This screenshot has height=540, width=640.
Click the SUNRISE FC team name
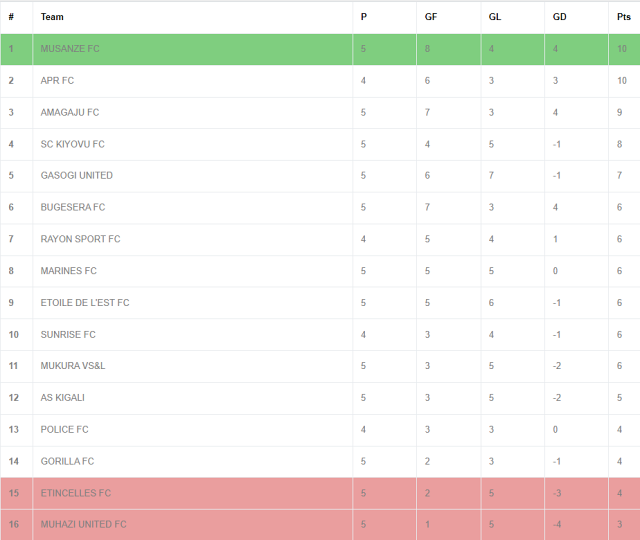click(x=68, y=335)
